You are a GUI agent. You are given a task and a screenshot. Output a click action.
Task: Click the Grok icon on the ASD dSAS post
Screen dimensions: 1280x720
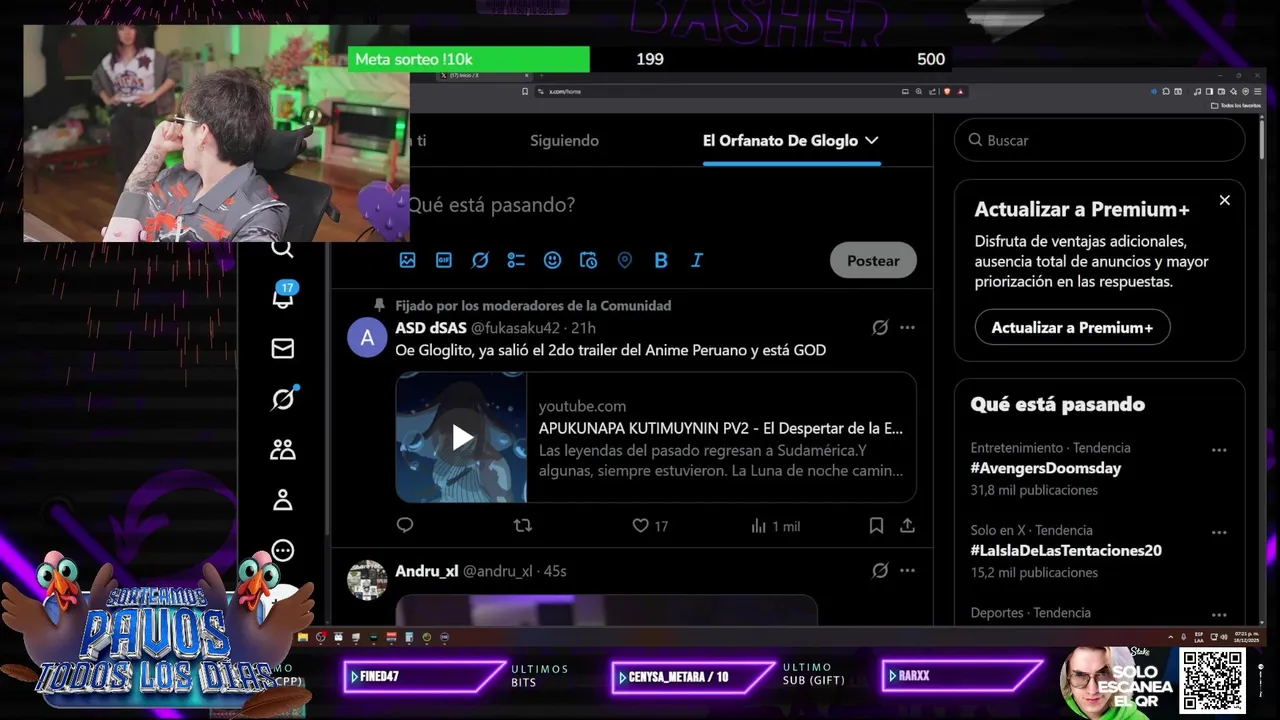pos(880,327)
